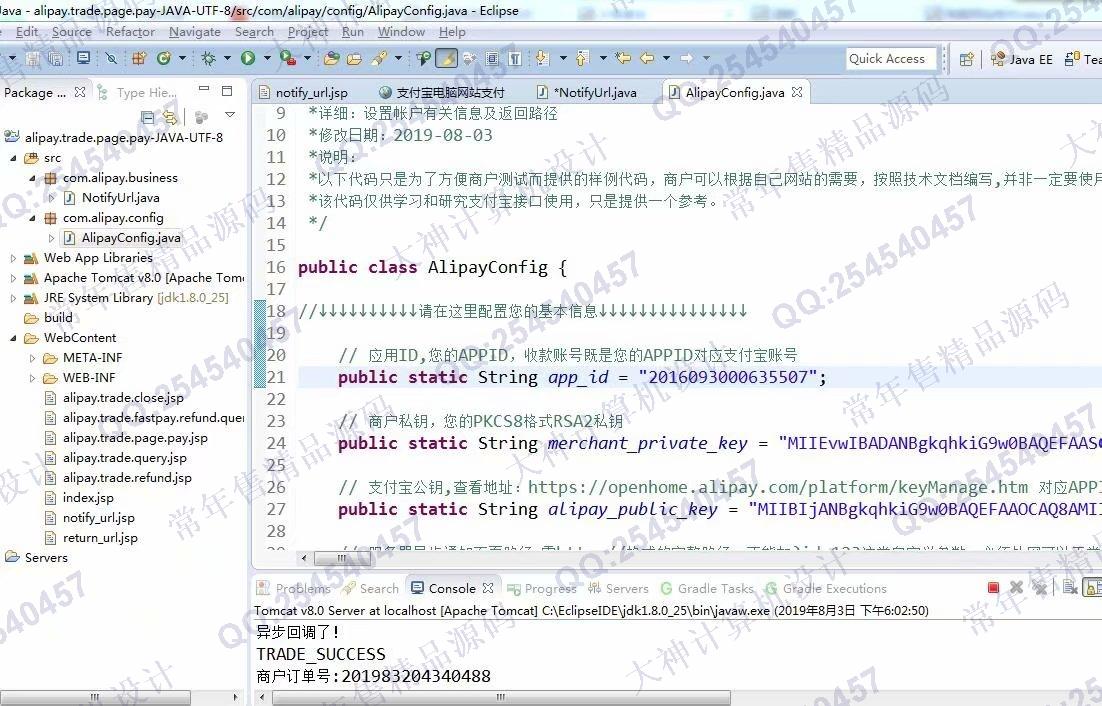
Task: Click the Save All icon
Action: click(54, 58)
